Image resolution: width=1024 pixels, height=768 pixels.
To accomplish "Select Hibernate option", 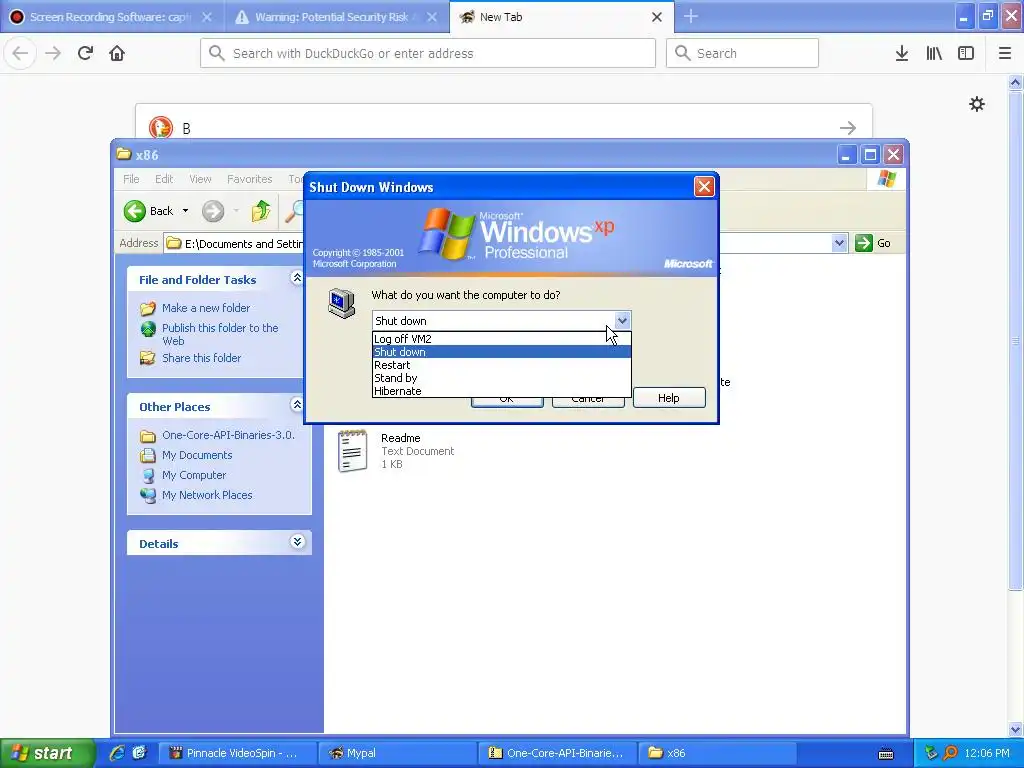I will pyautogui.click(x=501, y=391).
